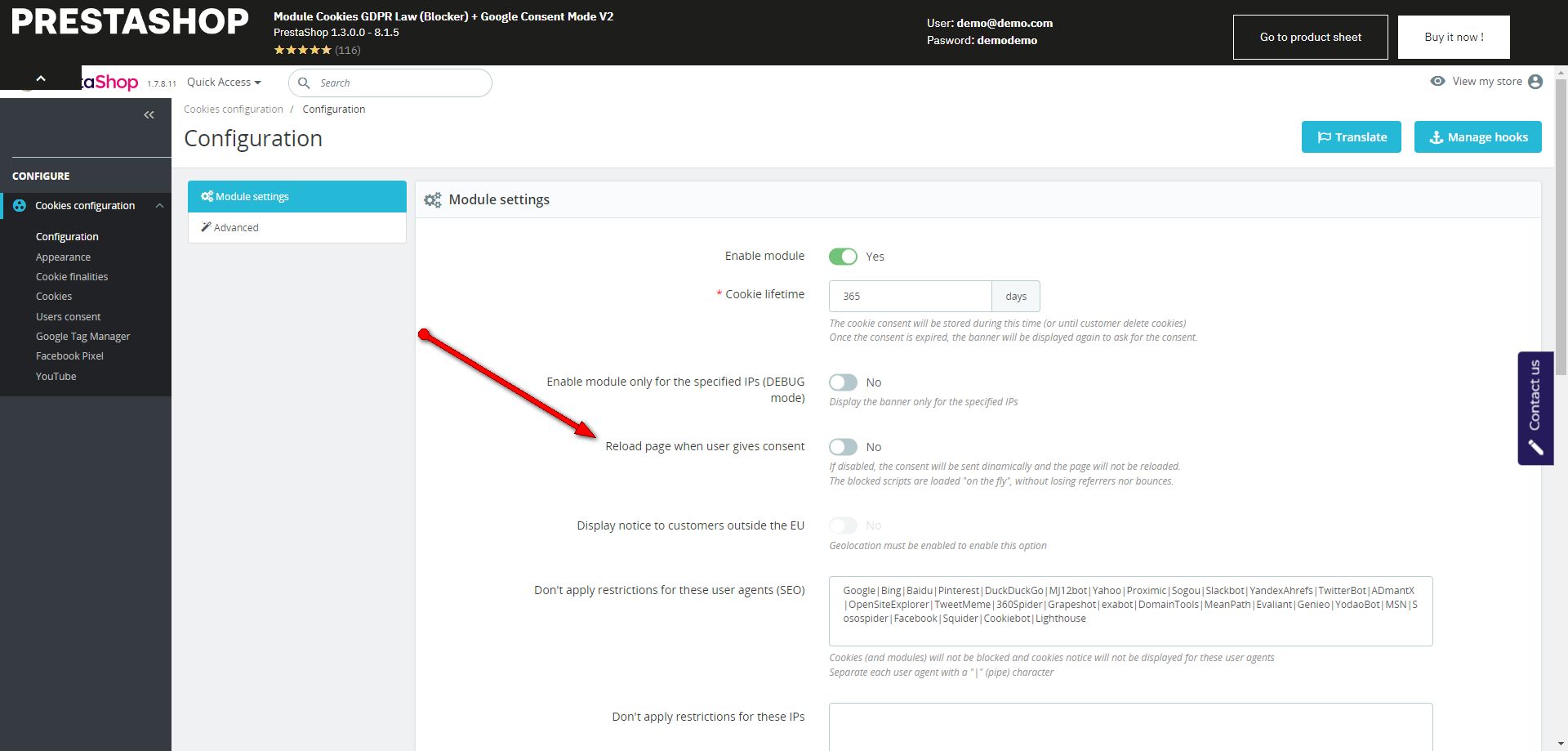This screenshot has height=751, width=1568.
Task: Click the gears icon in Module settings header
Action: pos(433,200)
